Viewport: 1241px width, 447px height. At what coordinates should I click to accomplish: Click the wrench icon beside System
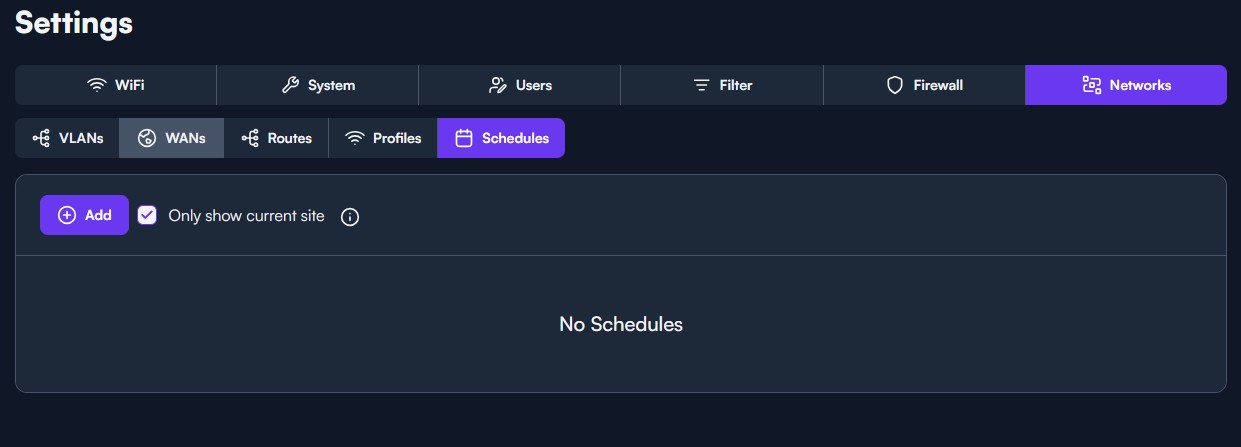(290, 85)
